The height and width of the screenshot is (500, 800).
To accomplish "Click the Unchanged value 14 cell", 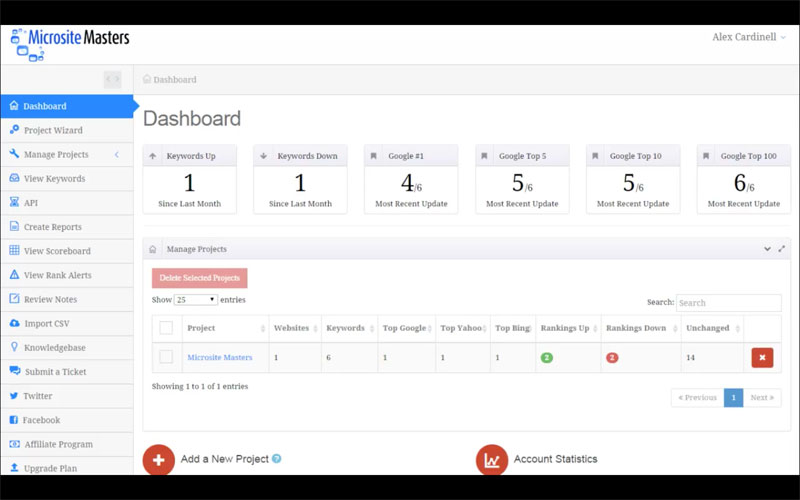I will 713,358.
